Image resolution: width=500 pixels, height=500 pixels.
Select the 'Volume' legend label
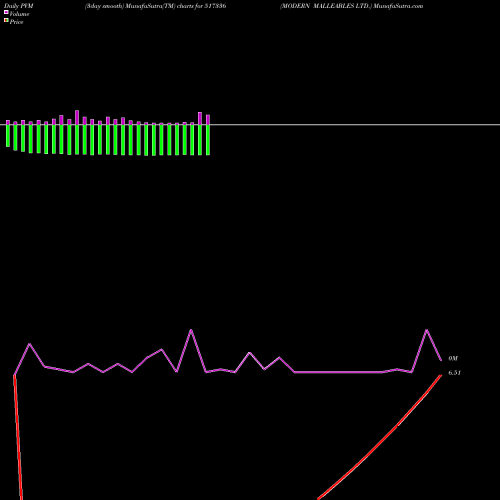19,14
